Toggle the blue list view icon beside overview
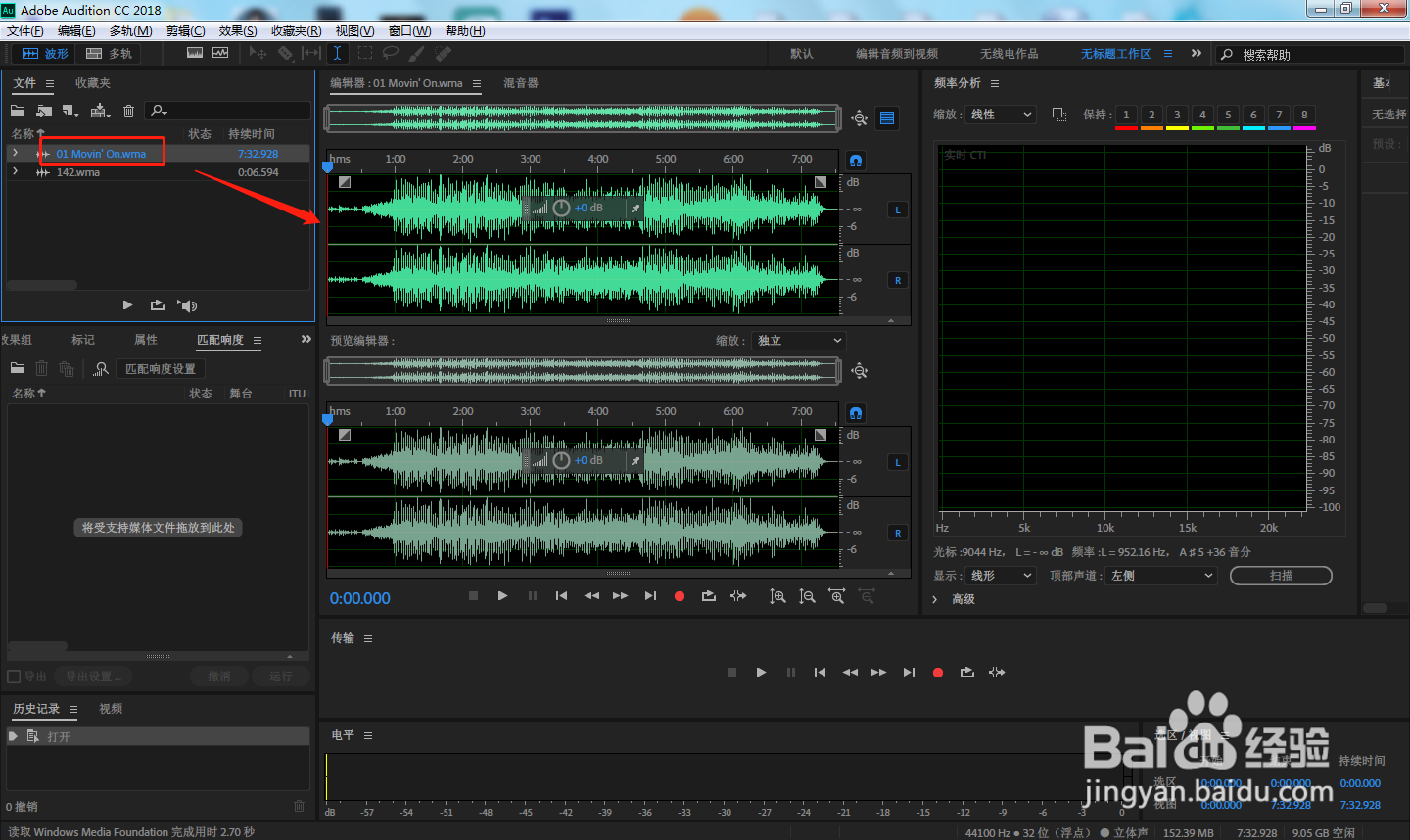Viewport: 1410px width, 840px height. (x=887, y=118)
